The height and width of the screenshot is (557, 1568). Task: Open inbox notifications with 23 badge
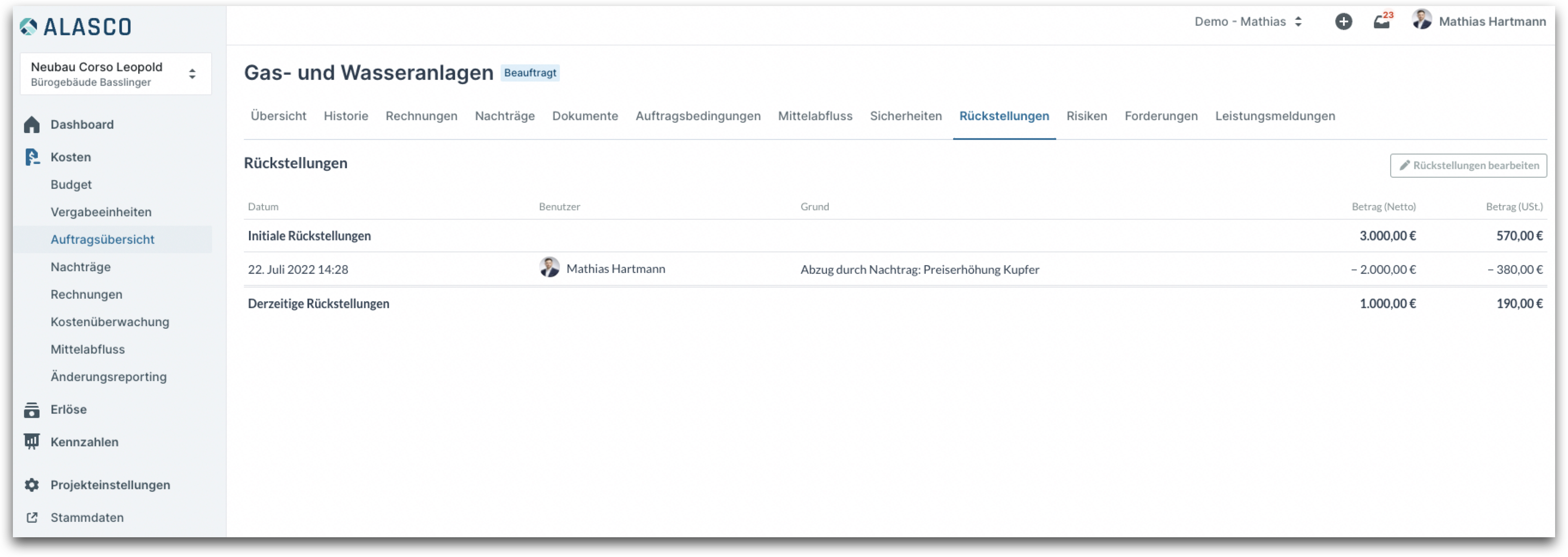(1383, 21)
